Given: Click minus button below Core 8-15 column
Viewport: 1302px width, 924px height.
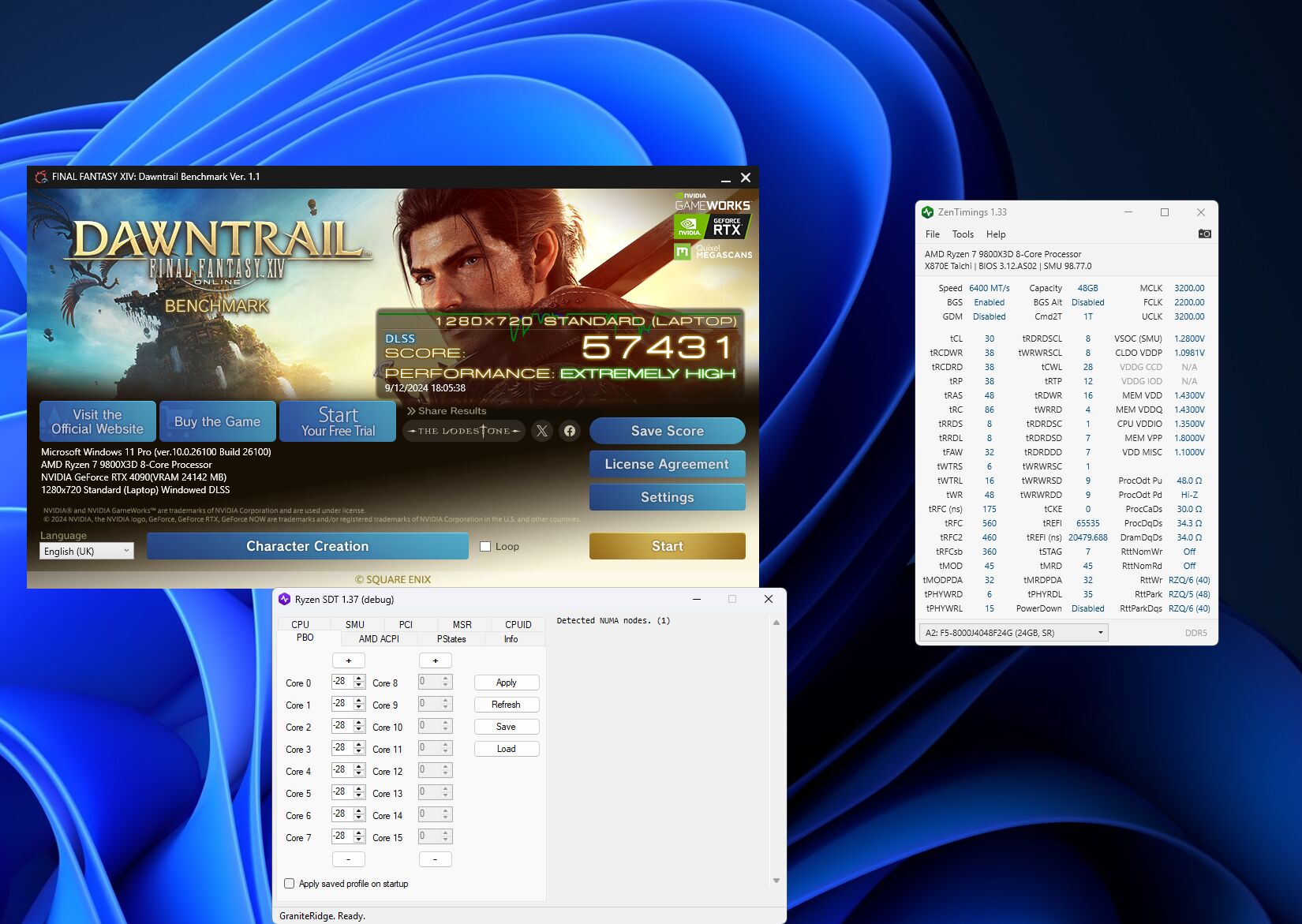Looking at the screenshot, I should click(436, 859).
